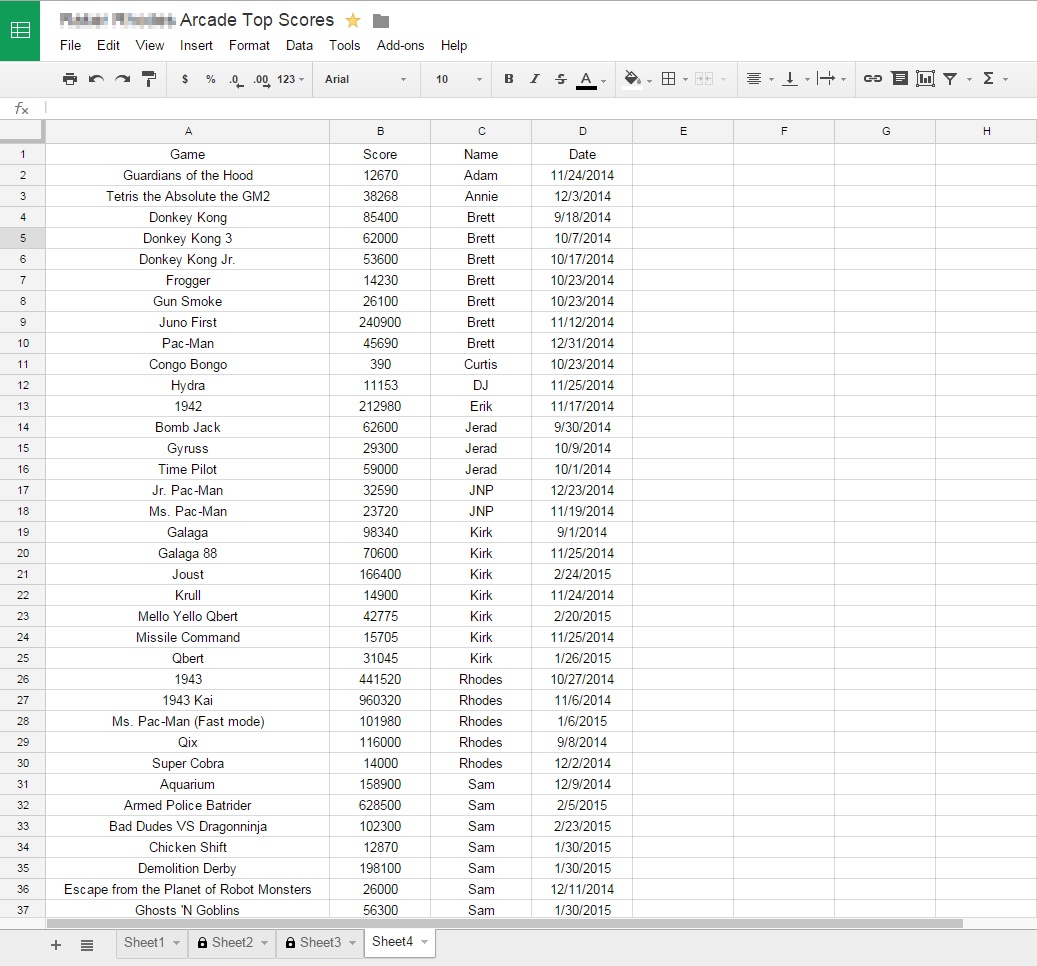This screenshot has height=966, width=1037.
Task: Redo the last action
Action: [x=122, y=79]
